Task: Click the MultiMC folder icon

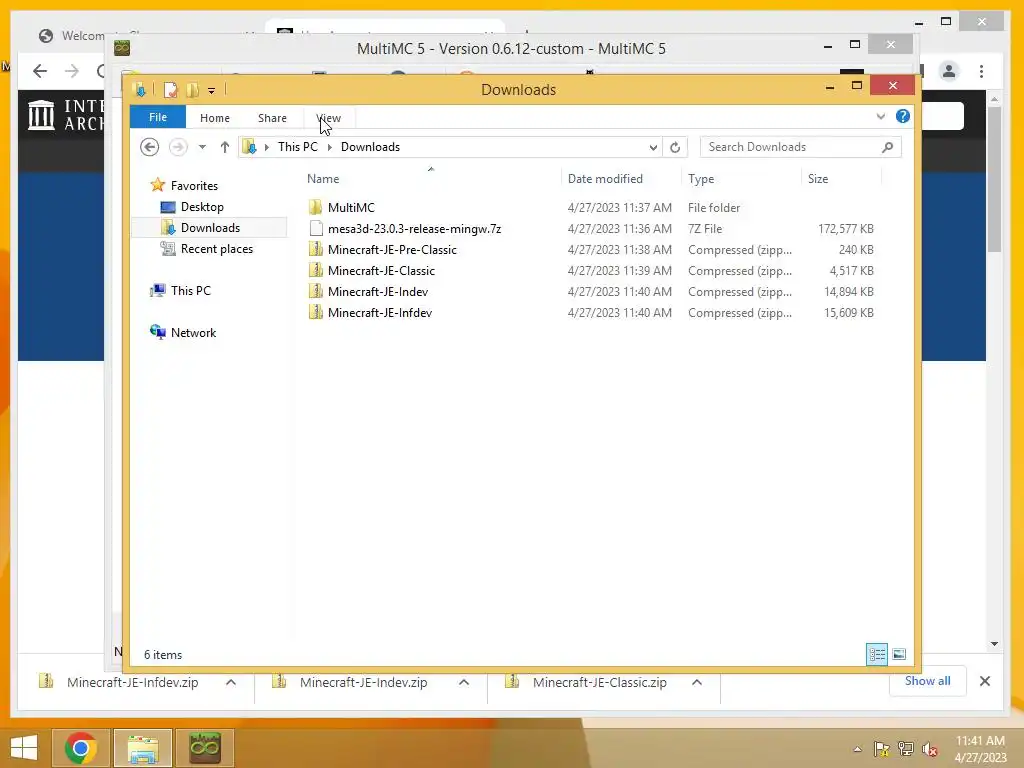Action: click(x=315, y=208)
